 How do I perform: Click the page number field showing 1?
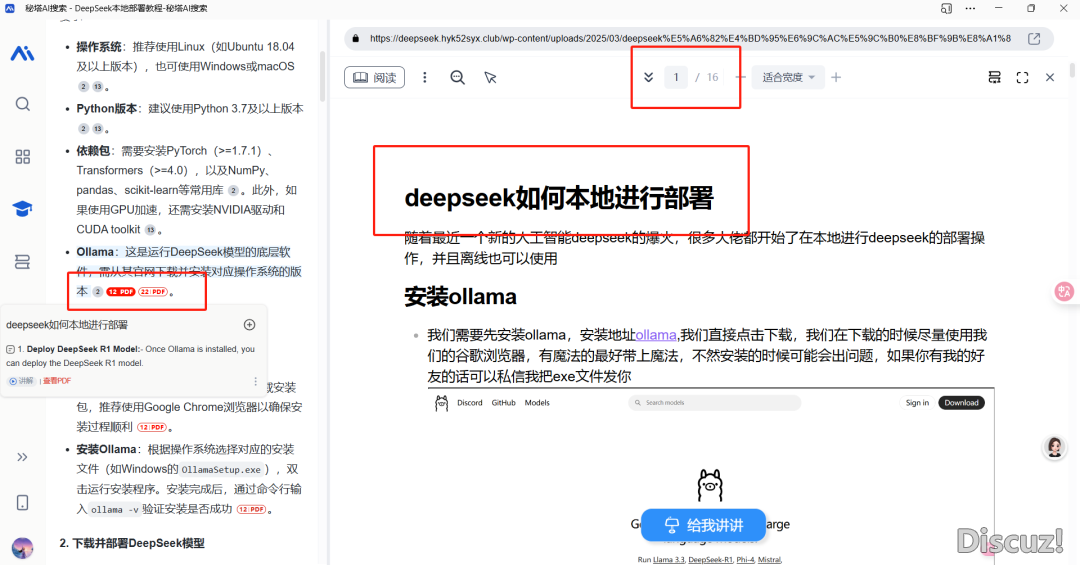click(x=676, y=77)
